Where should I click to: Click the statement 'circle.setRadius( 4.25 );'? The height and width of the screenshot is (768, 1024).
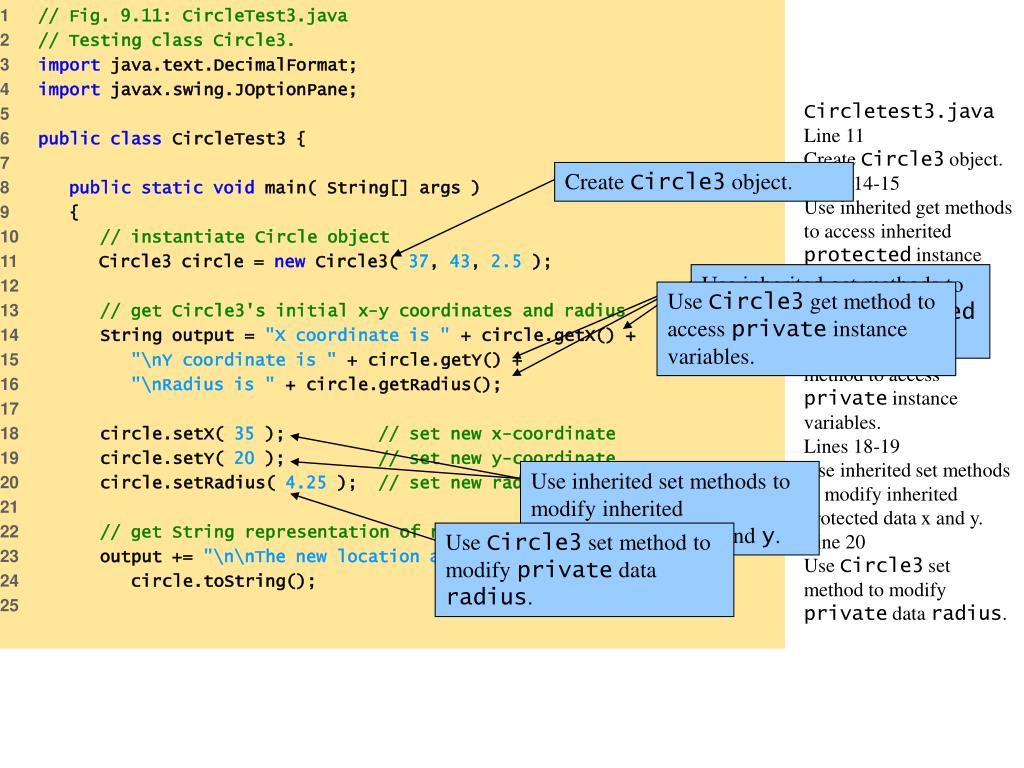[x=228, y=483]
